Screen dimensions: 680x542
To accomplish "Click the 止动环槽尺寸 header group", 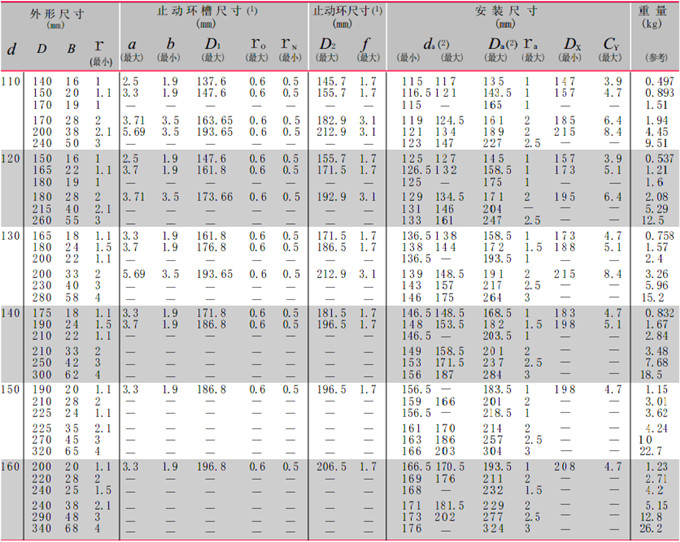I will coord(207,17).
